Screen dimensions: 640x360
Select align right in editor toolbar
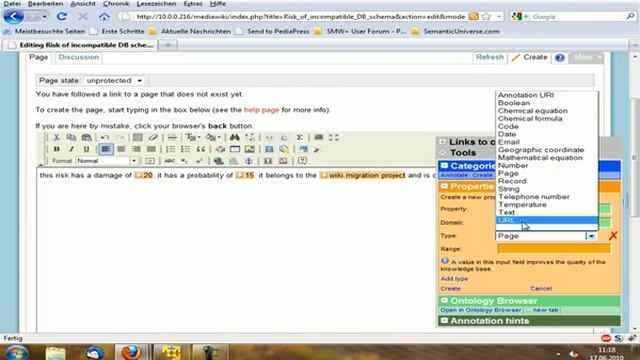(x=136, y=149)
